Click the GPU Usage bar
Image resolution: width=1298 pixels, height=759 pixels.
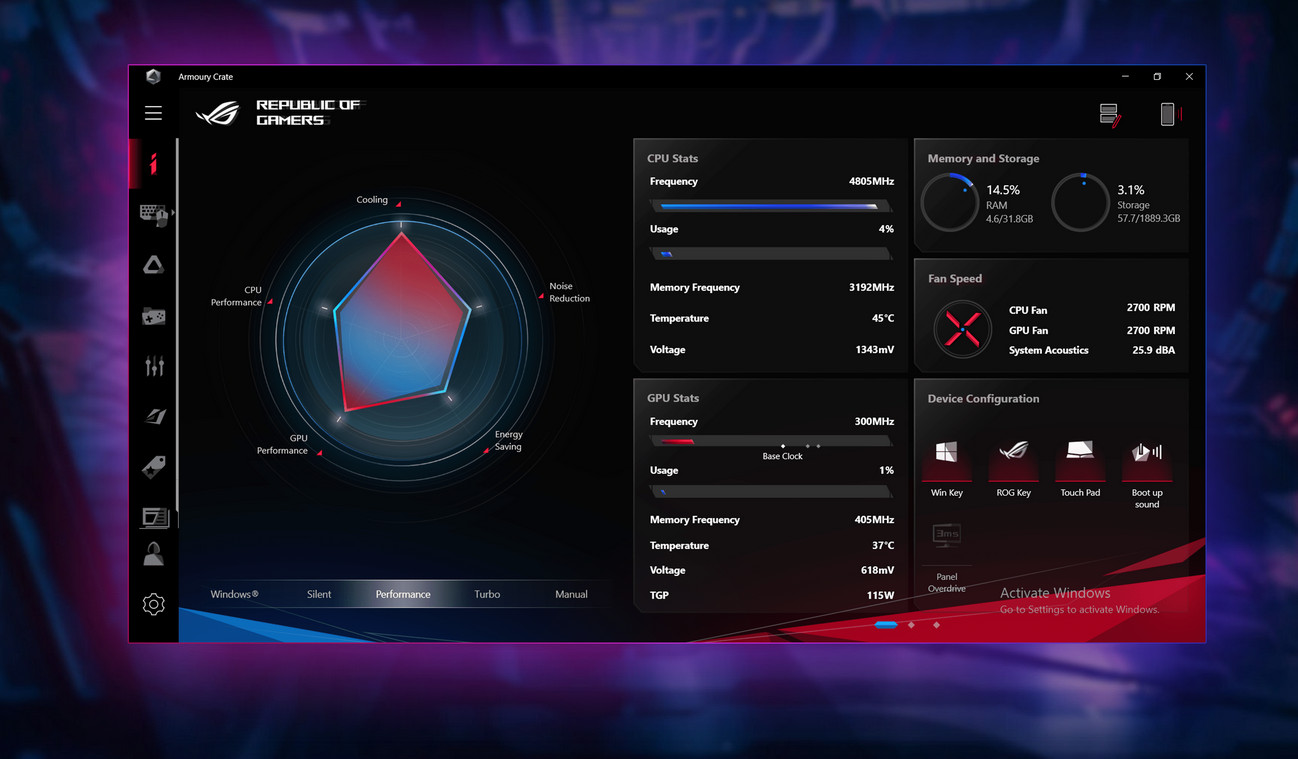771,491
